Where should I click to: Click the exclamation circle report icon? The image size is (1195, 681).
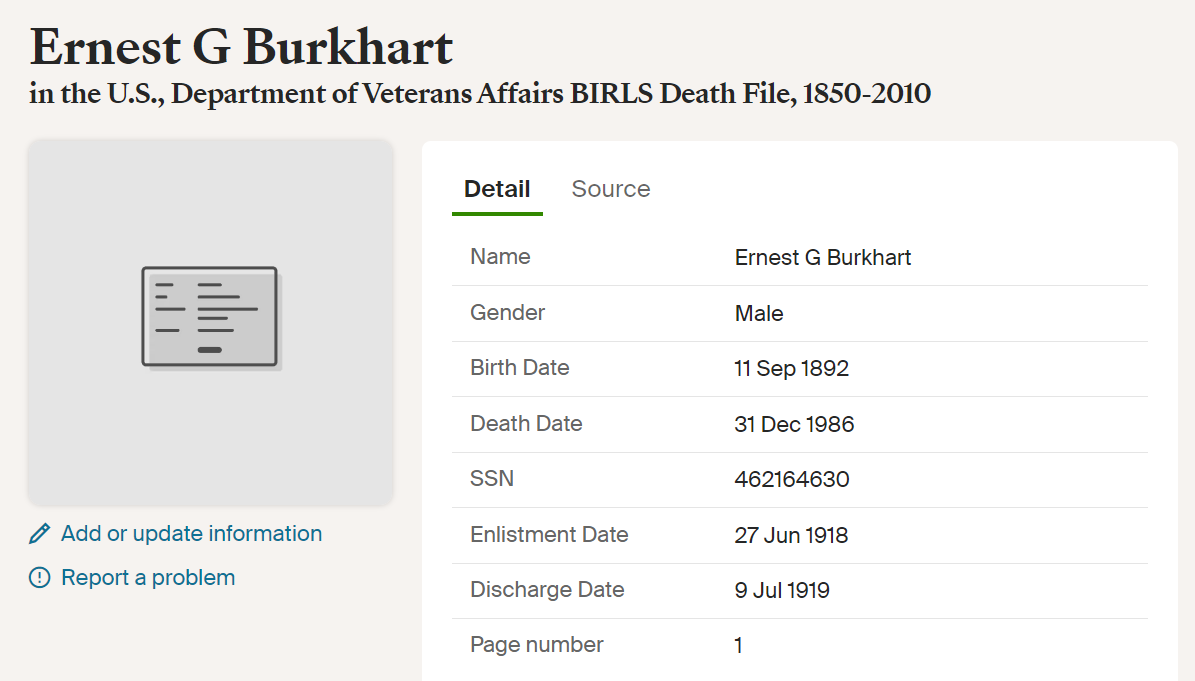(40, 577)
